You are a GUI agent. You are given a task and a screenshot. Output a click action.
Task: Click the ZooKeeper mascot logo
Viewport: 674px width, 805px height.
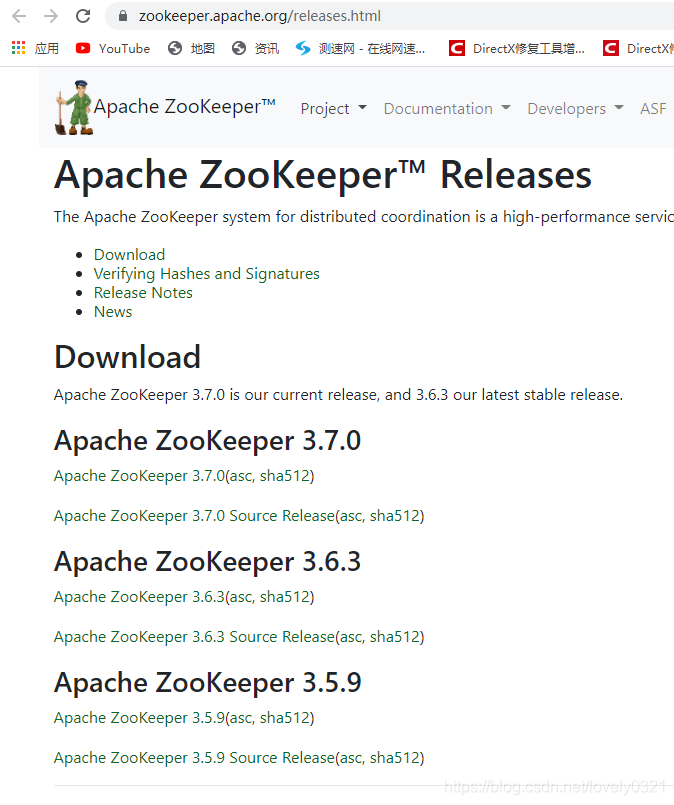(x=74, y=107)
